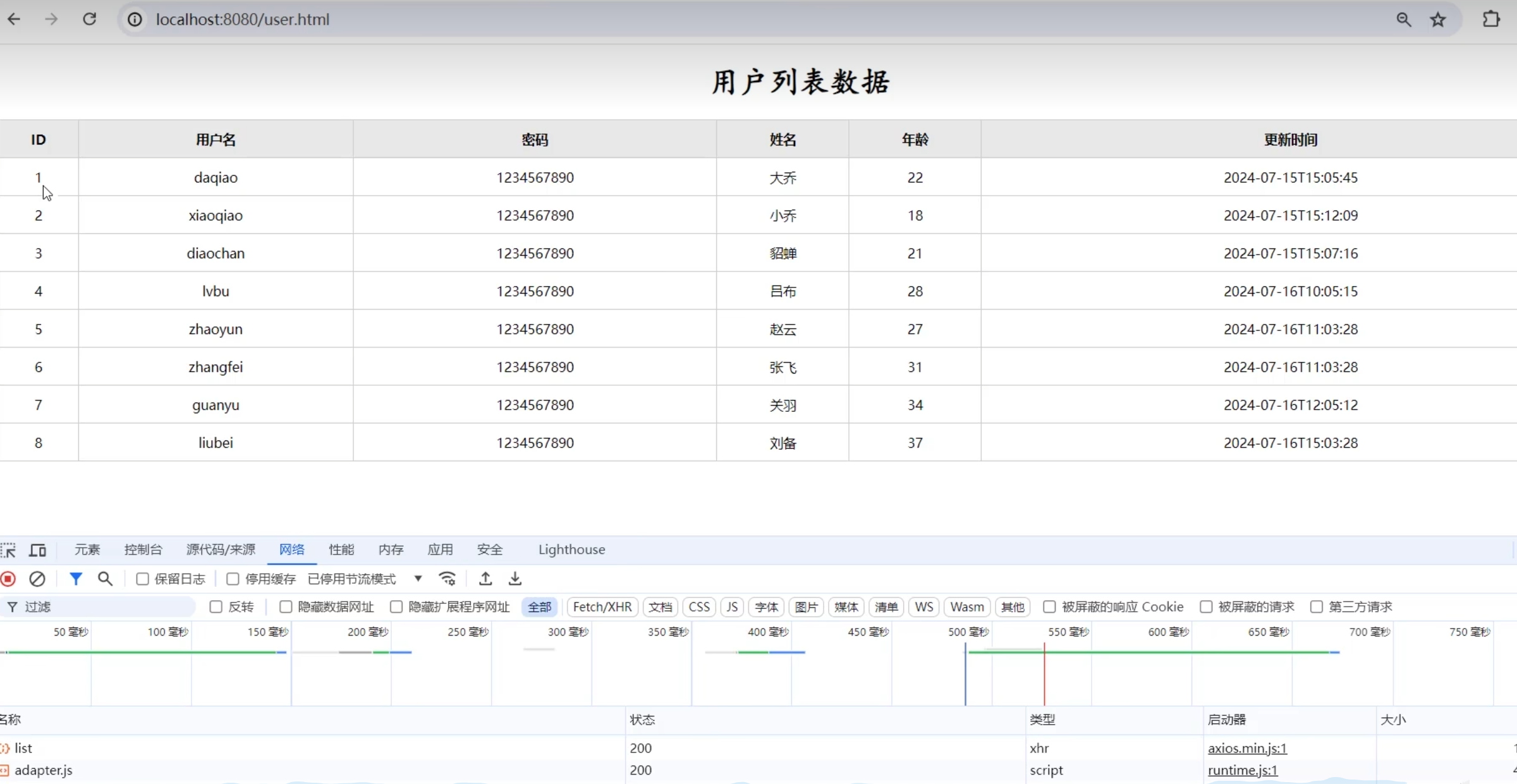Stop recording the network log

(8, 578)
